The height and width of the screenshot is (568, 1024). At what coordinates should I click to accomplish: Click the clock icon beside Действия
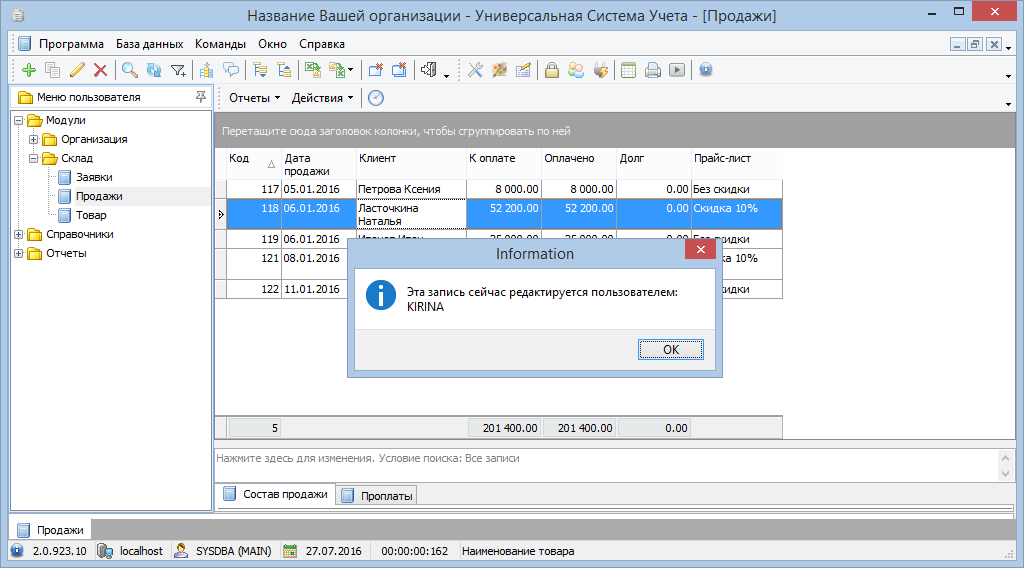click(x=376, y=98)
